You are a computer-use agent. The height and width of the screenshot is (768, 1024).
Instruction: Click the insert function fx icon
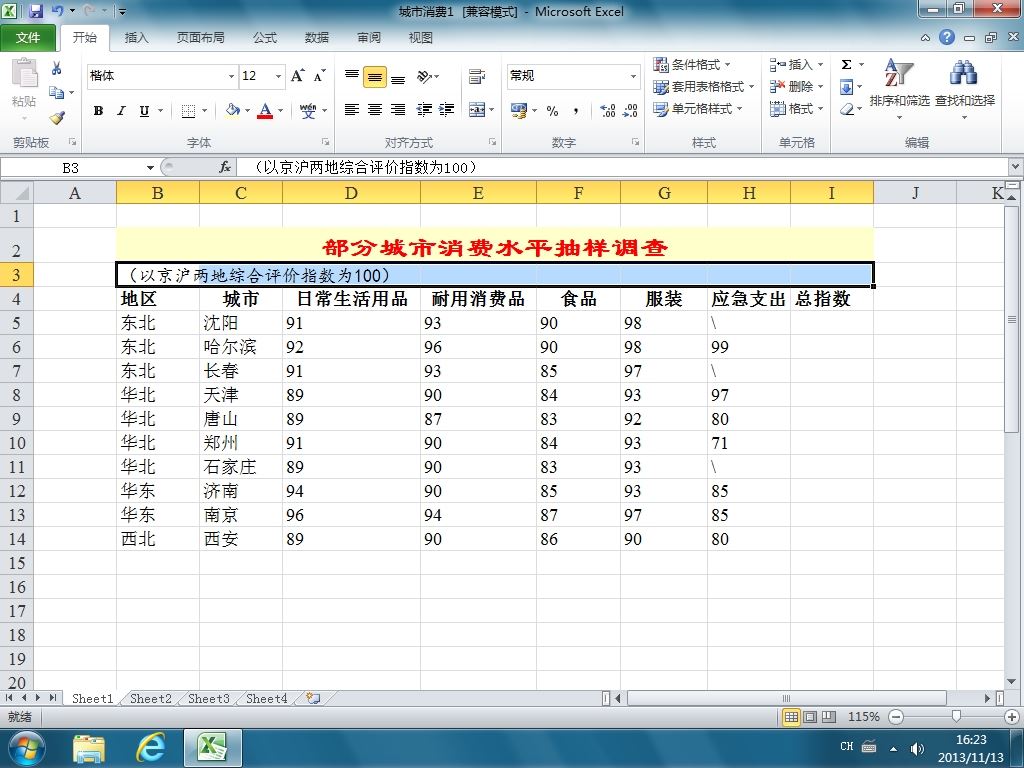point(225,167)
